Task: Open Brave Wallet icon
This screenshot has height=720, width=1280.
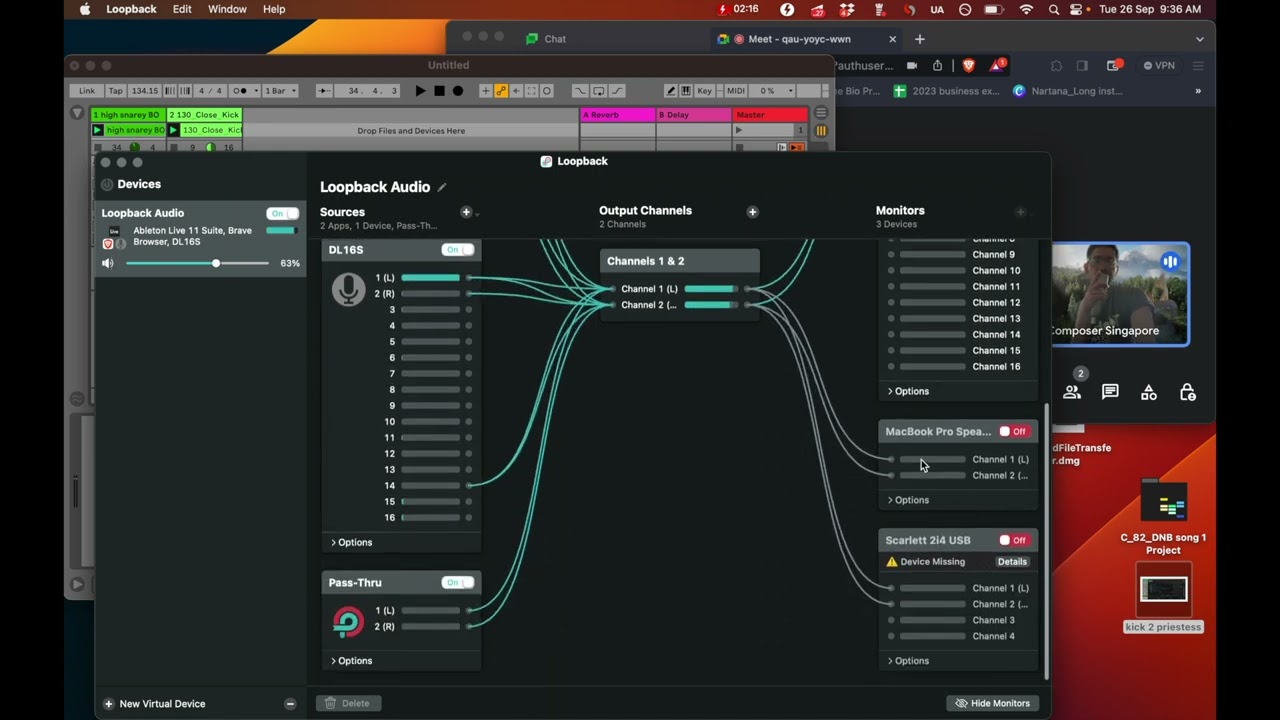Action: point(1113,65)
